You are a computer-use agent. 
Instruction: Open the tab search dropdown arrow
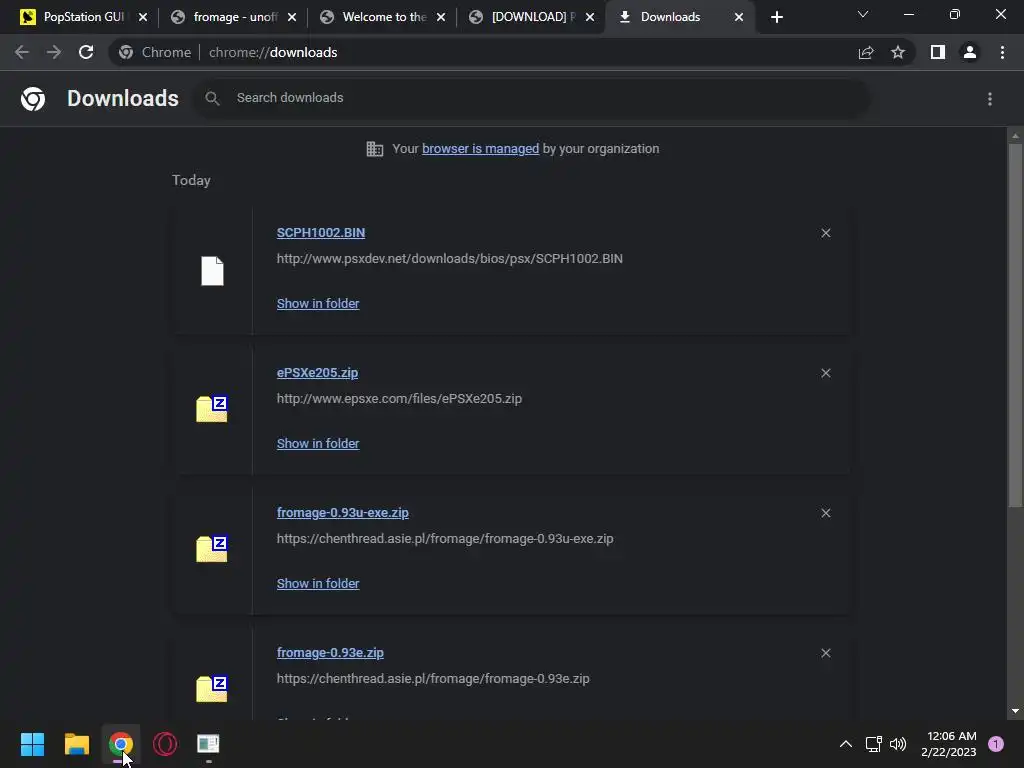(x=863, y=14)
